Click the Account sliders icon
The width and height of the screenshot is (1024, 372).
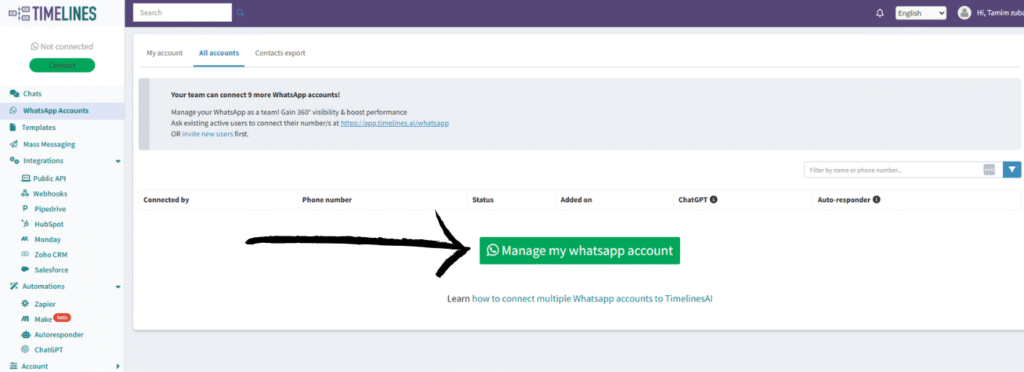tap(14, 366)
